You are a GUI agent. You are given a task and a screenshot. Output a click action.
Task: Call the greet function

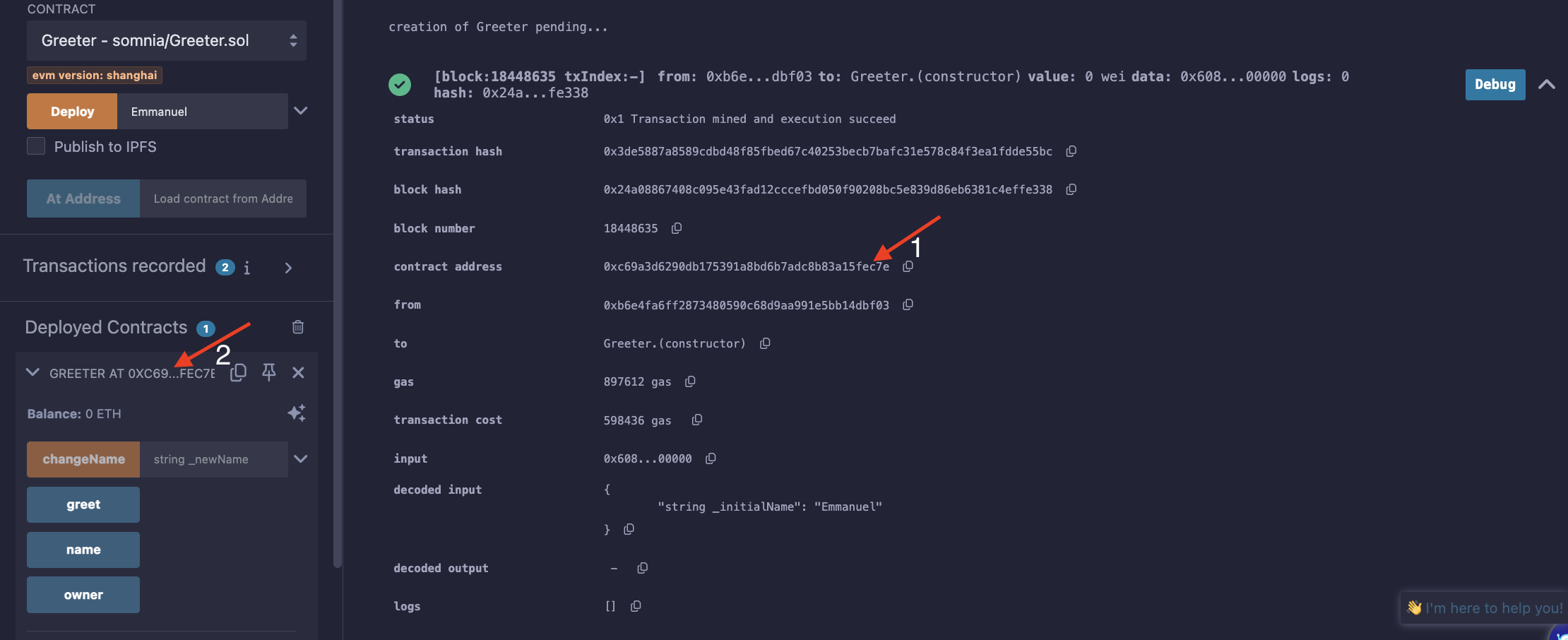pos(83,504)
